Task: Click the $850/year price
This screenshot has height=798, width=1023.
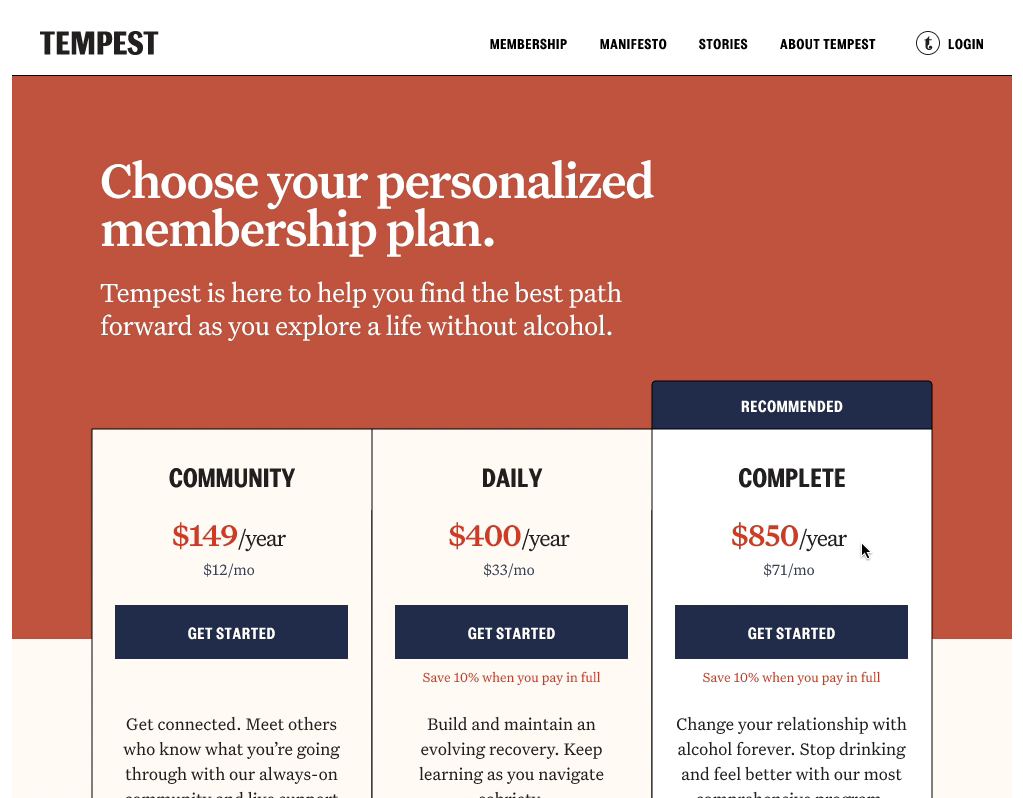Action: pos(789,537)
